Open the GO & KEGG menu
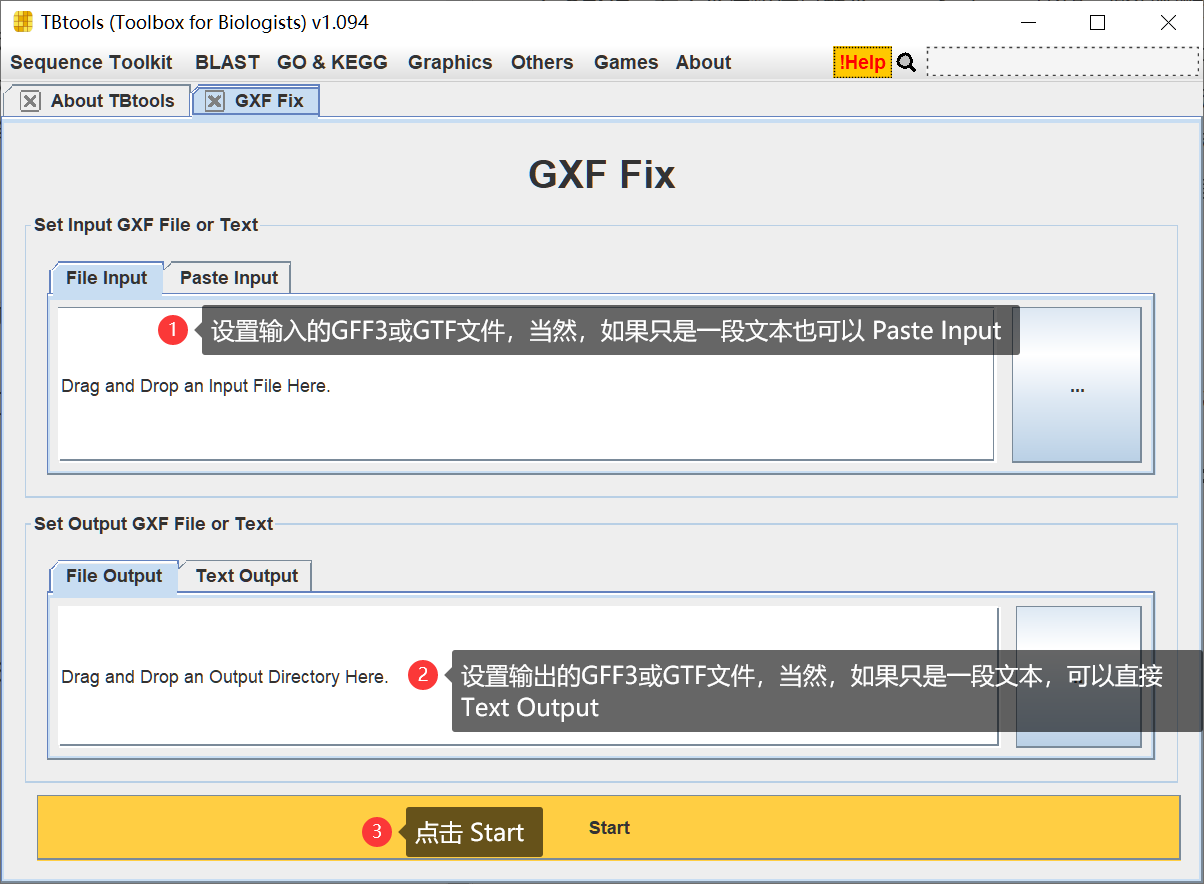 click(x=332, y=62)
